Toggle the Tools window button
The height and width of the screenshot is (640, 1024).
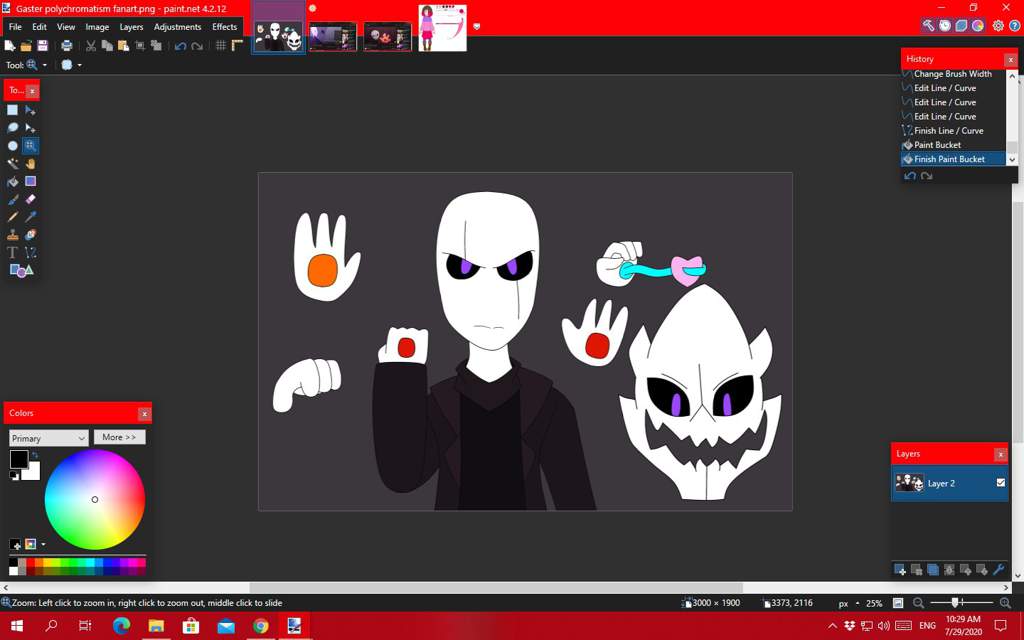(x=929, y=25)
